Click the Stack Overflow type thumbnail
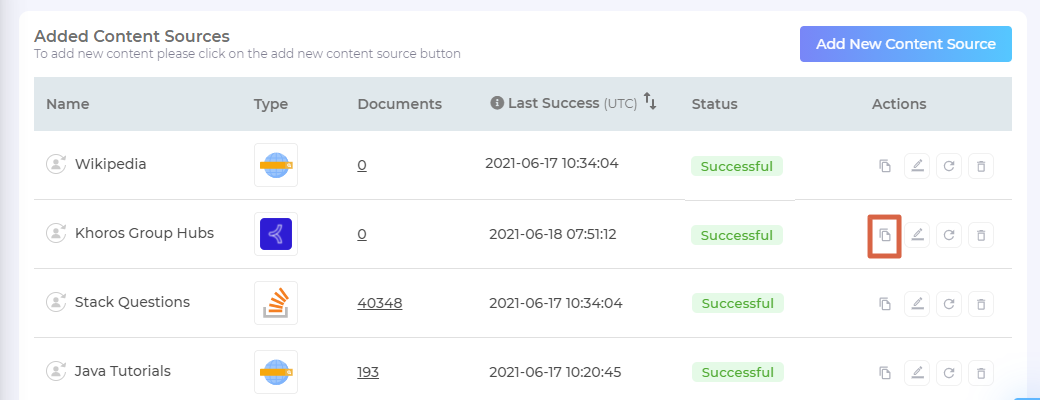Screen dimensions: 1040x400 (276, 302)
